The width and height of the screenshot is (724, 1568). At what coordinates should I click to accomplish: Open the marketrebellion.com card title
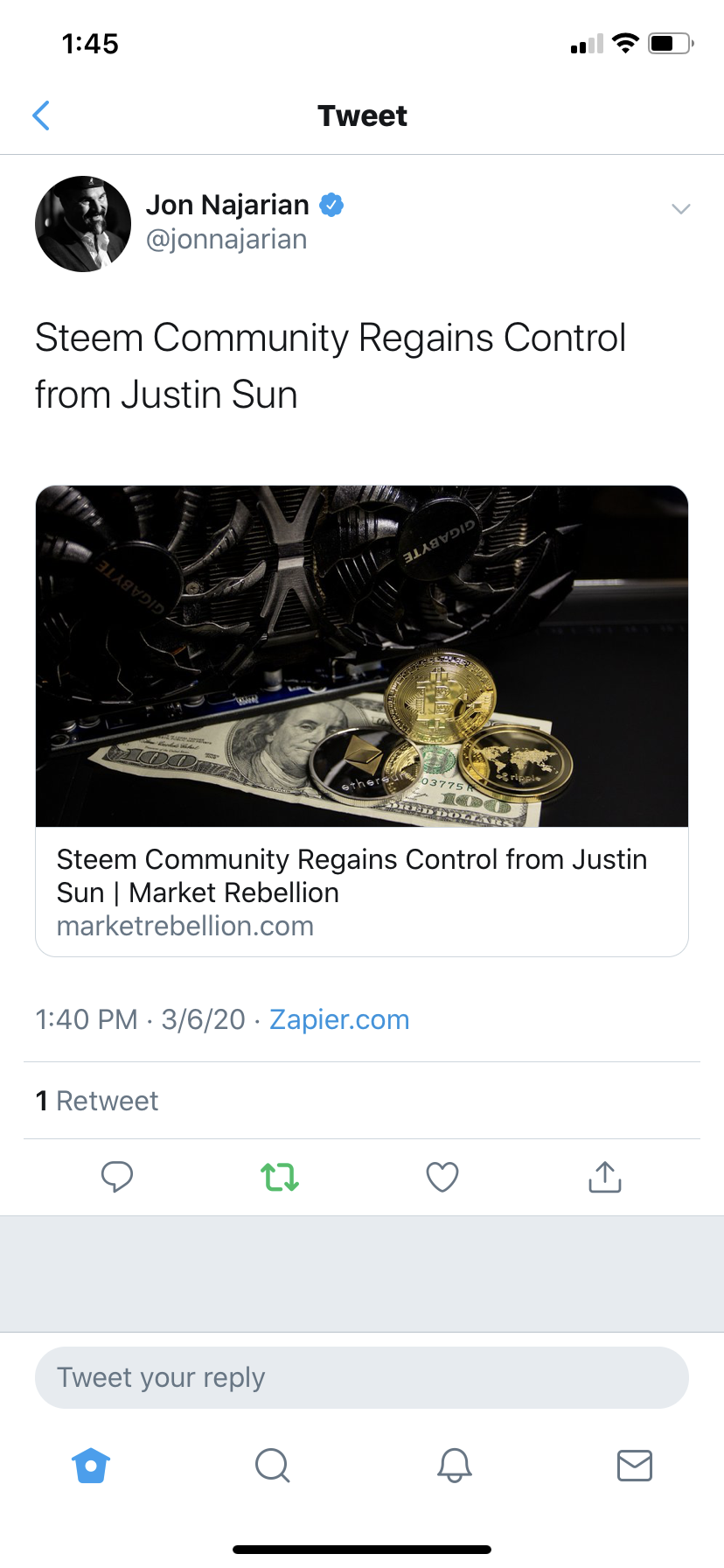(352, 876)
